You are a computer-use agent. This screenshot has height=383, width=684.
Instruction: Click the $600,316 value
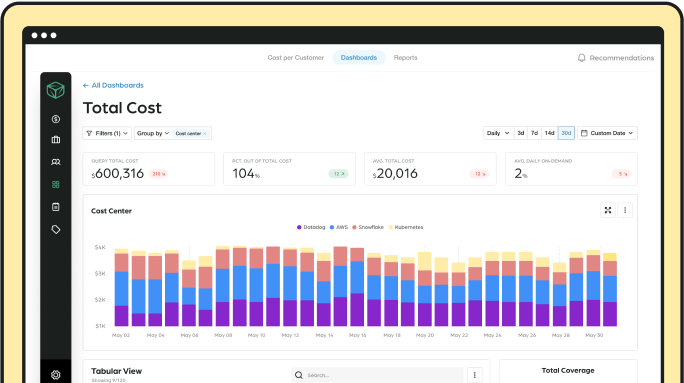[118, 174]
